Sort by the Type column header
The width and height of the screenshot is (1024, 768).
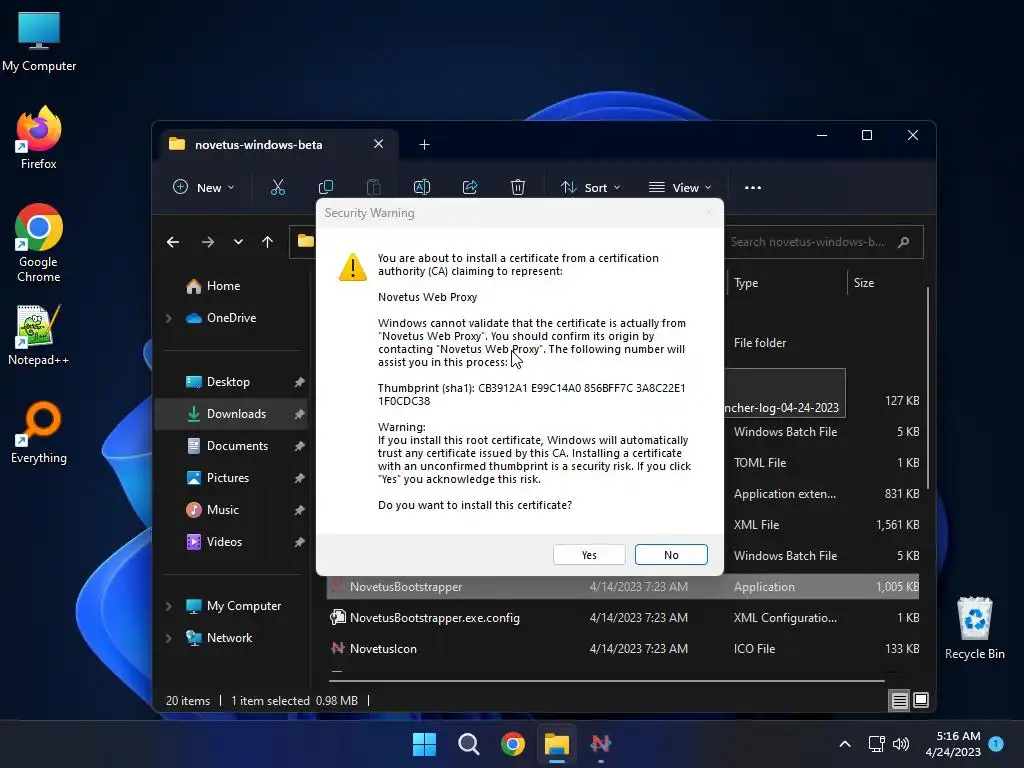pyautogui.click(x=786, y=283)
